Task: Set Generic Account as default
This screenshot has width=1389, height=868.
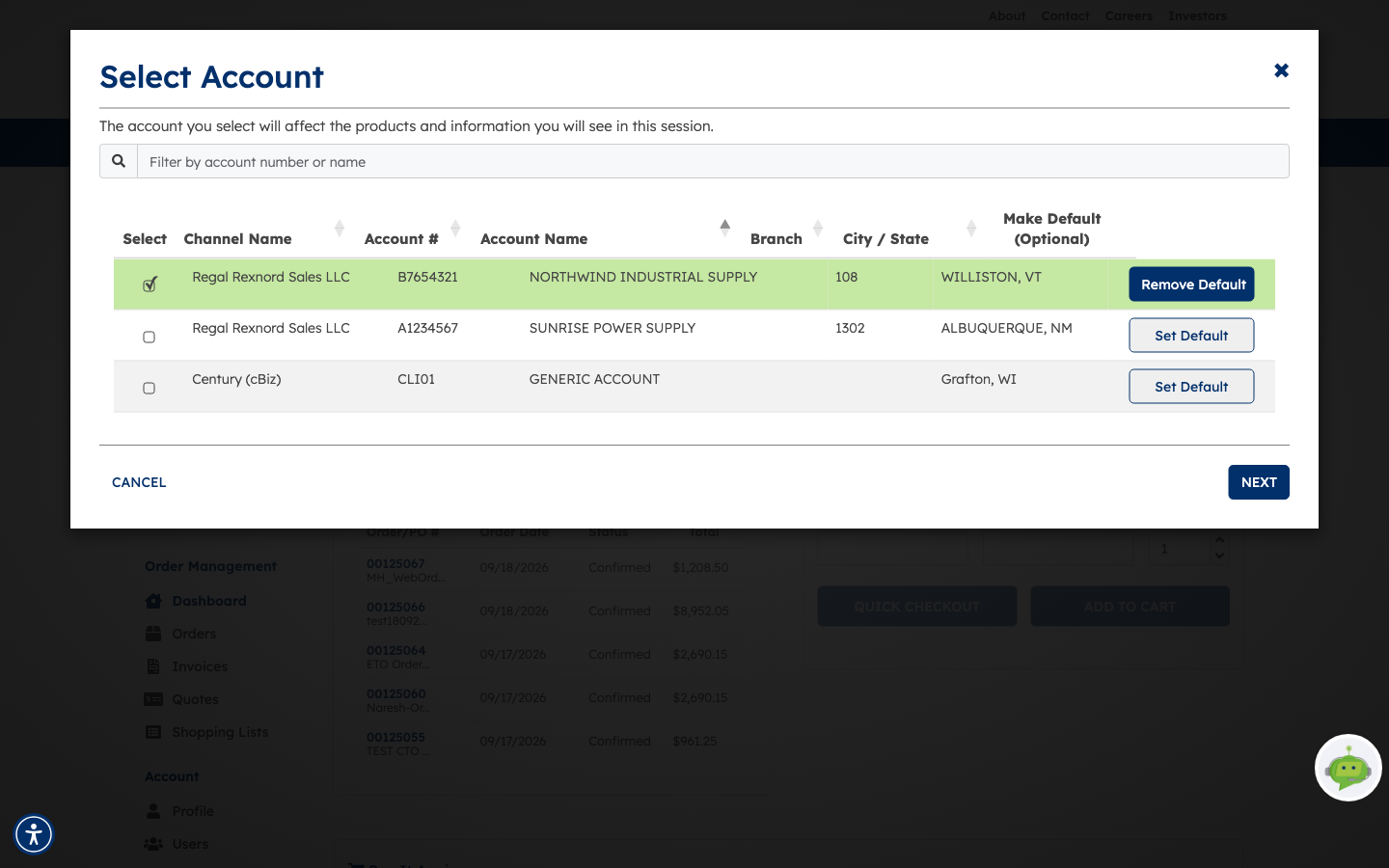Action: click(1191, 387)
